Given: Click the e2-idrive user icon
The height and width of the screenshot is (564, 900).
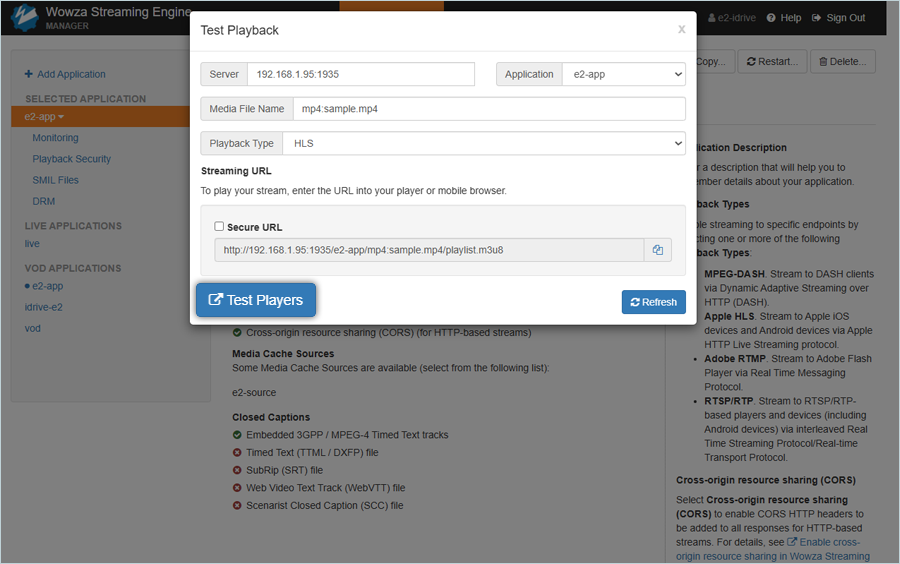Looking at the screenshot, I should pyautogui.click(x=712, y=18).
